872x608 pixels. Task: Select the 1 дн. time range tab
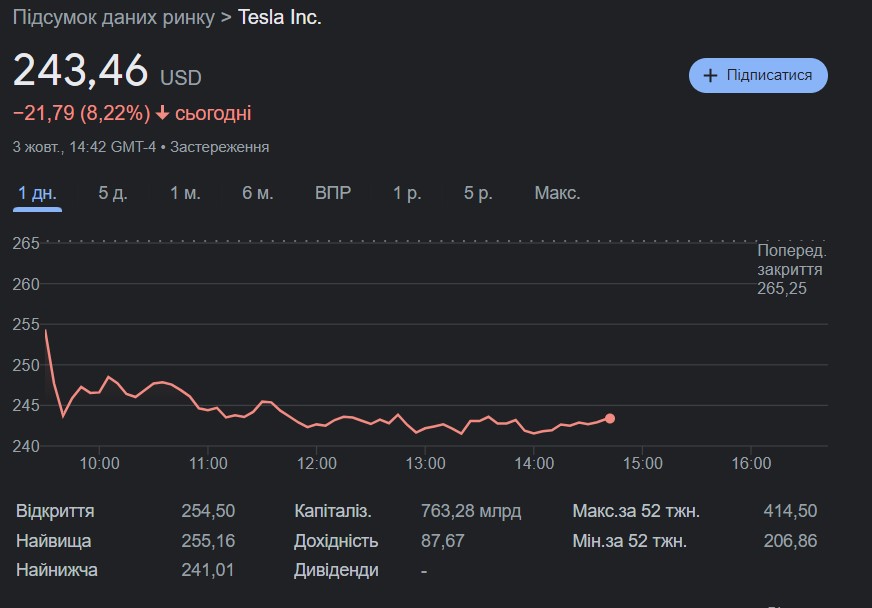tap(37, 193)
